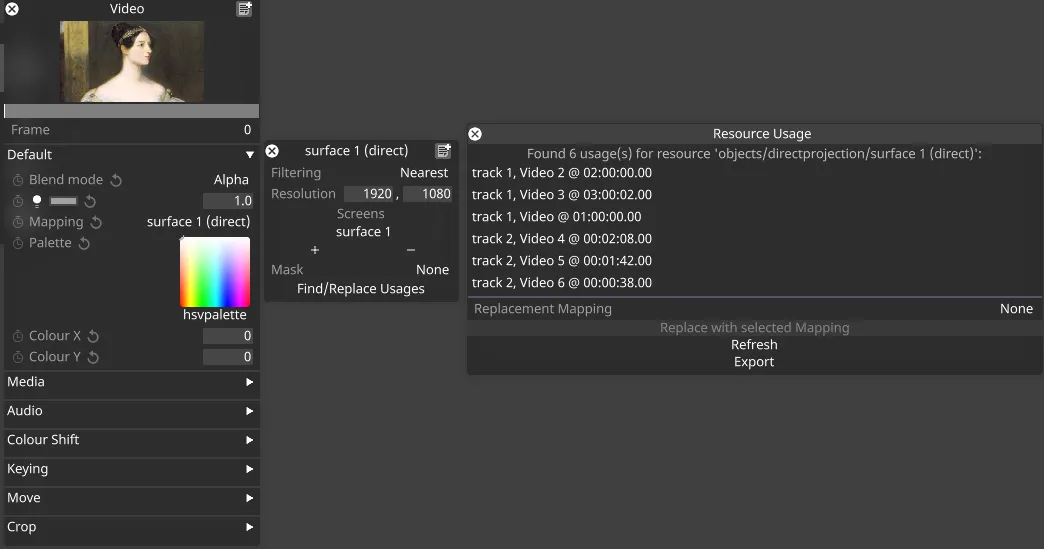The height and width of the screenshot is (549, 1044).
Task: Close the Resource Usage window
Action: point(475,134)
